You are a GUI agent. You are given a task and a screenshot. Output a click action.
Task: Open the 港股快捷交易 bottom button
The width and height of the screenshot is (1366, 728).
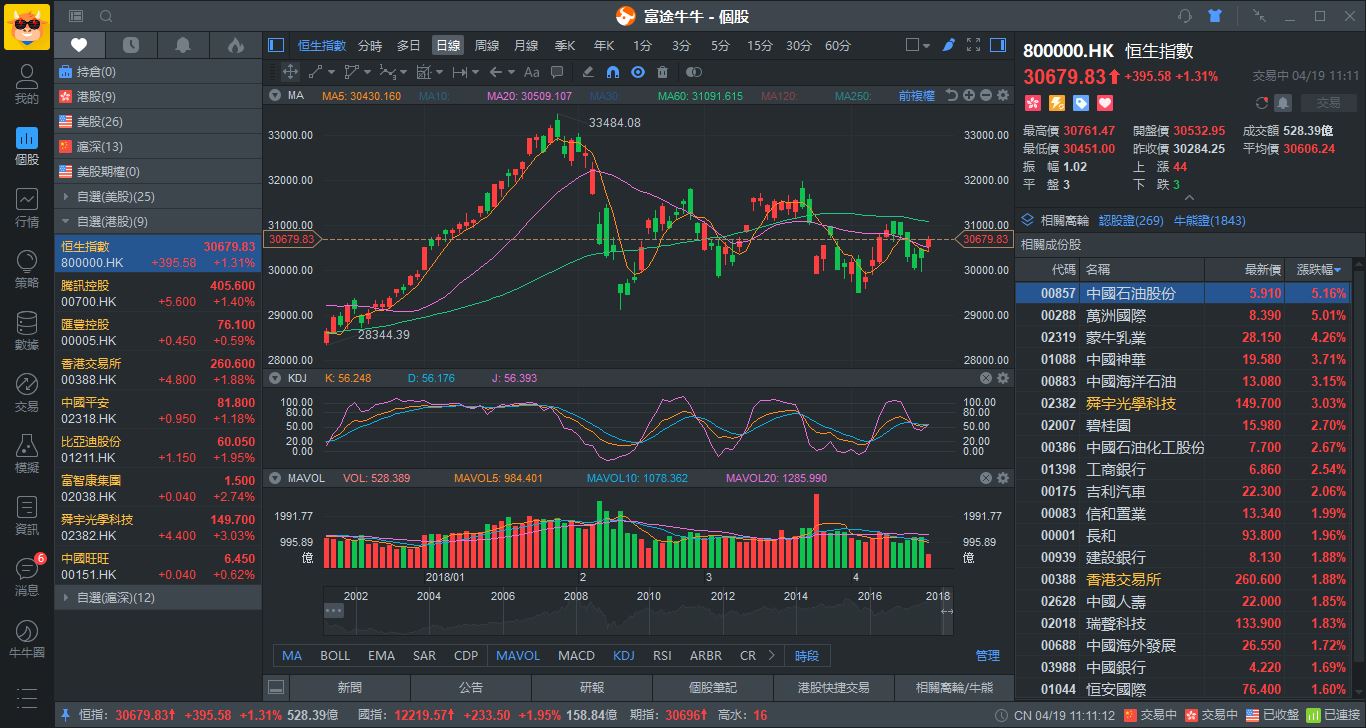pos(833,688)
